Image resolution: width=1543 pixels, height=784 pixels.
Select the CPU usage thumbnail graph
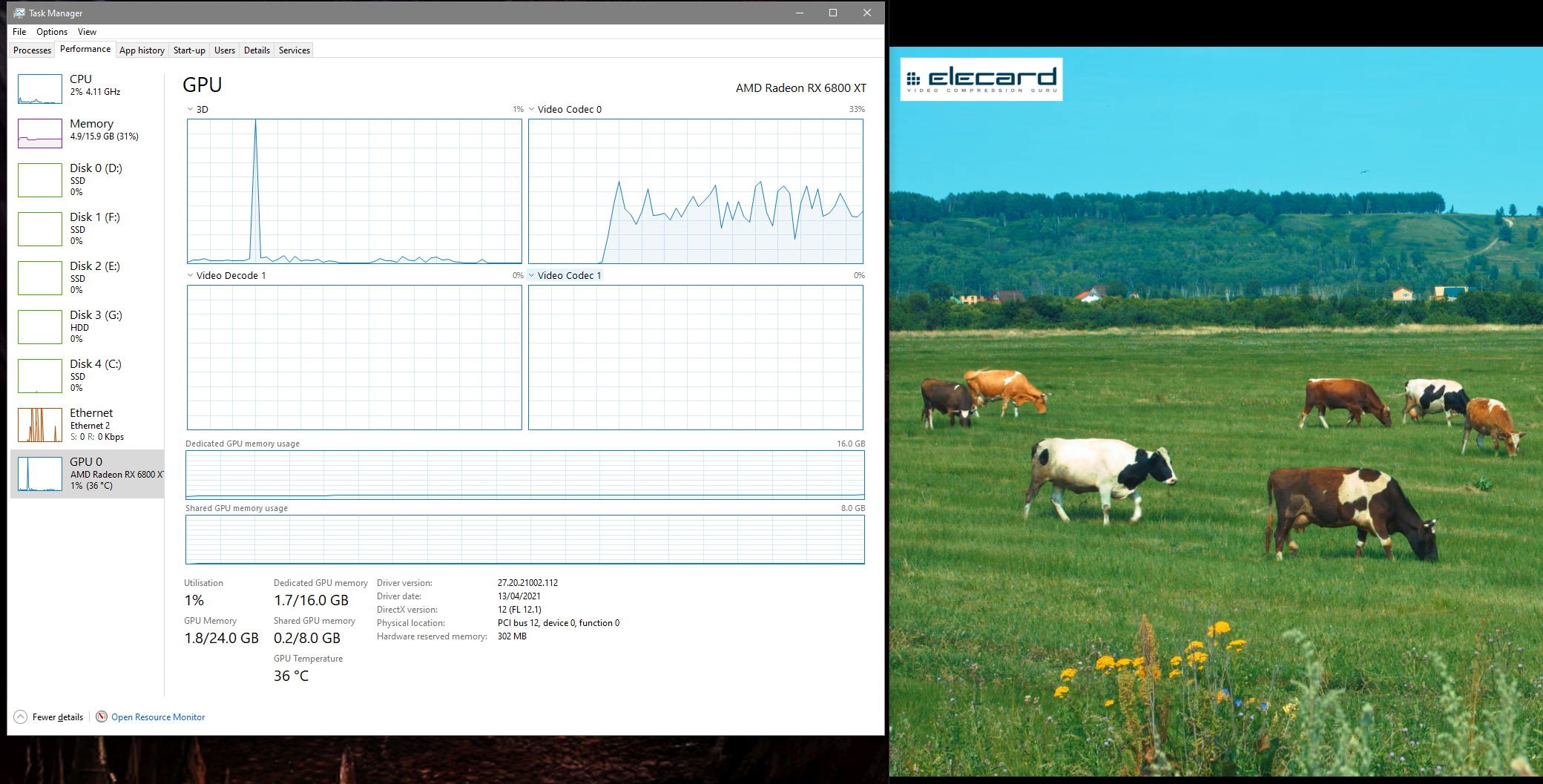click(x=40, y=89)
